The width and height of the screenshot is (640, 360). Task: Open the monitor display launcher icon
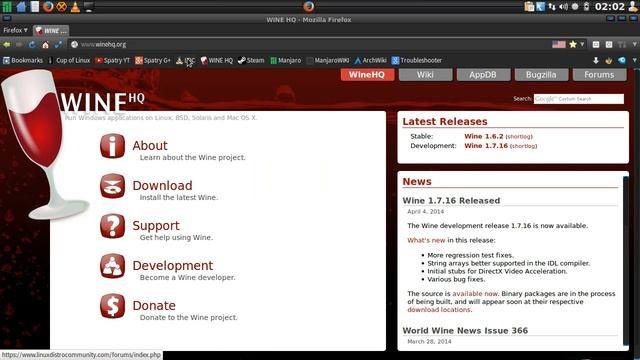(89, 7)
